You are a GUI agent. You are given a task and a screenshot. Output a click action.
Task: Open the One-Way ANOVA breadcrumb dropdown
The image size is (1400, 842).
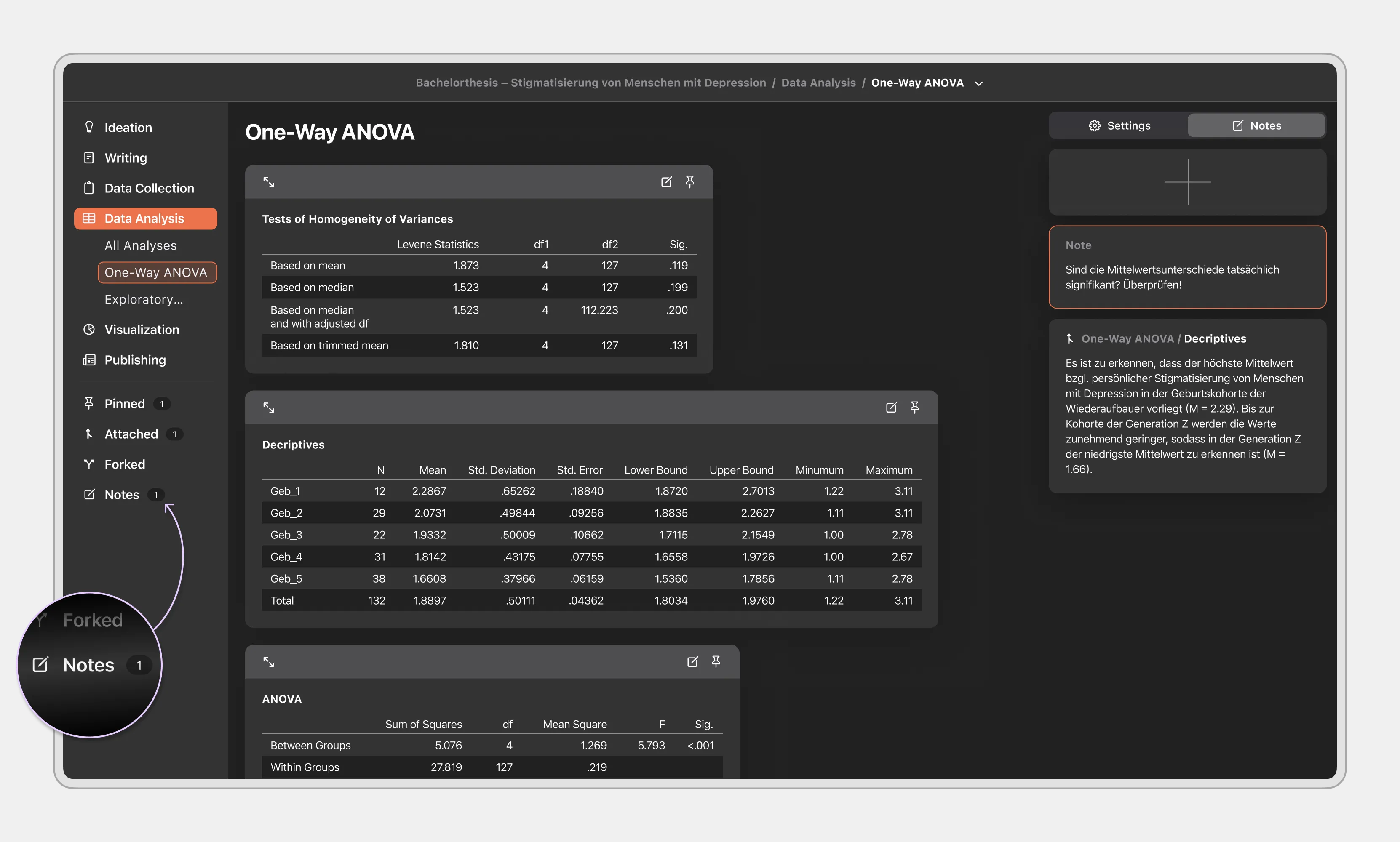[978, 83]
